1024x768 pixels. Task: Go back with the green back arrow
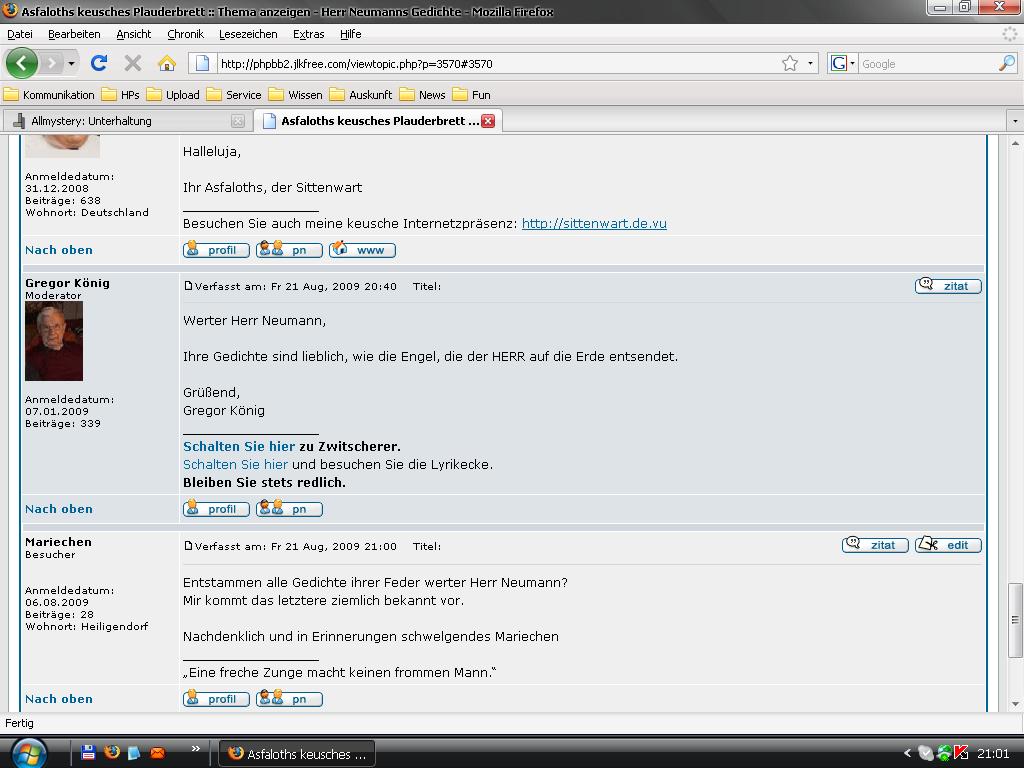(21, 63)
